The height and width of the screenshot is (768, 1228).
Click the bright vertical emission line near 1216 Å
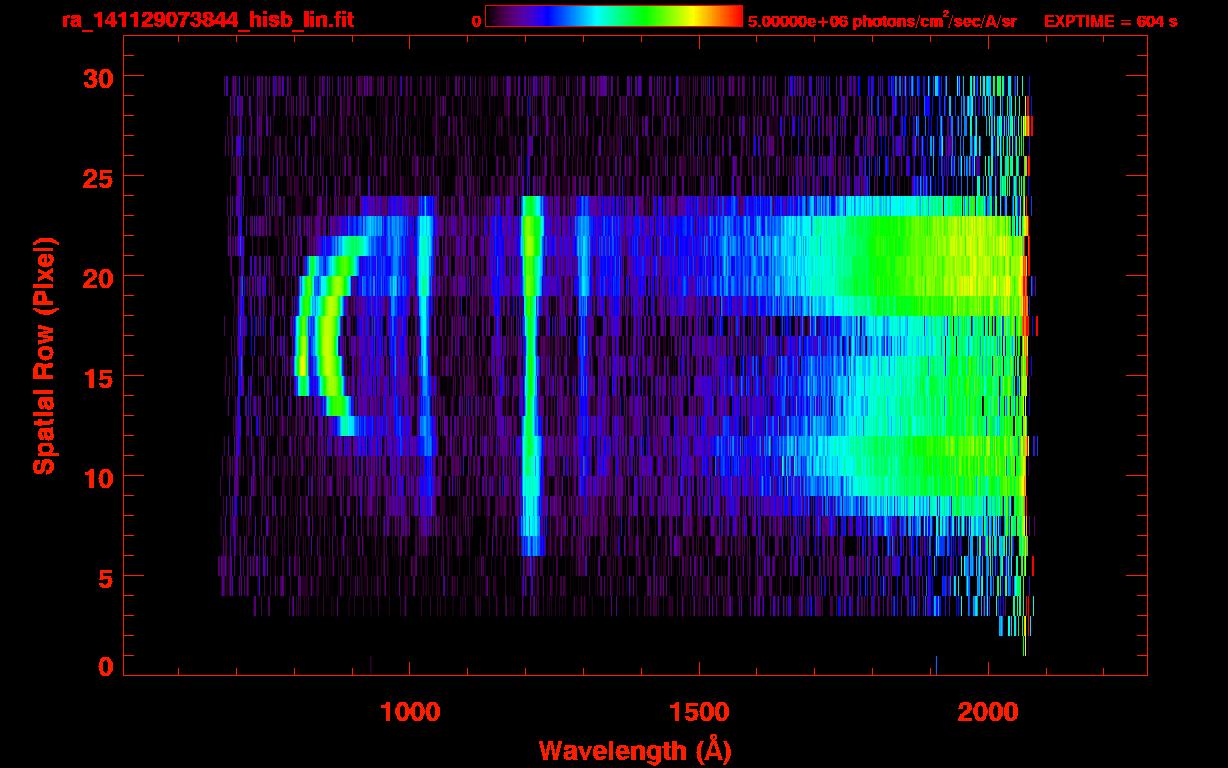click(531, 375)
